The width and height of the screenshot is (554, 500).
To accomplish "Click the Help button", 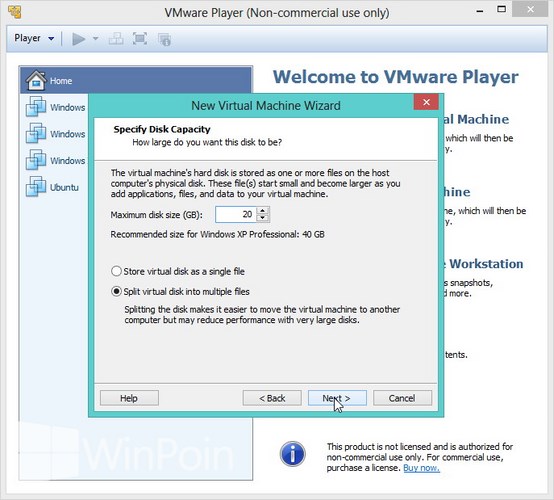I will 129,398.
